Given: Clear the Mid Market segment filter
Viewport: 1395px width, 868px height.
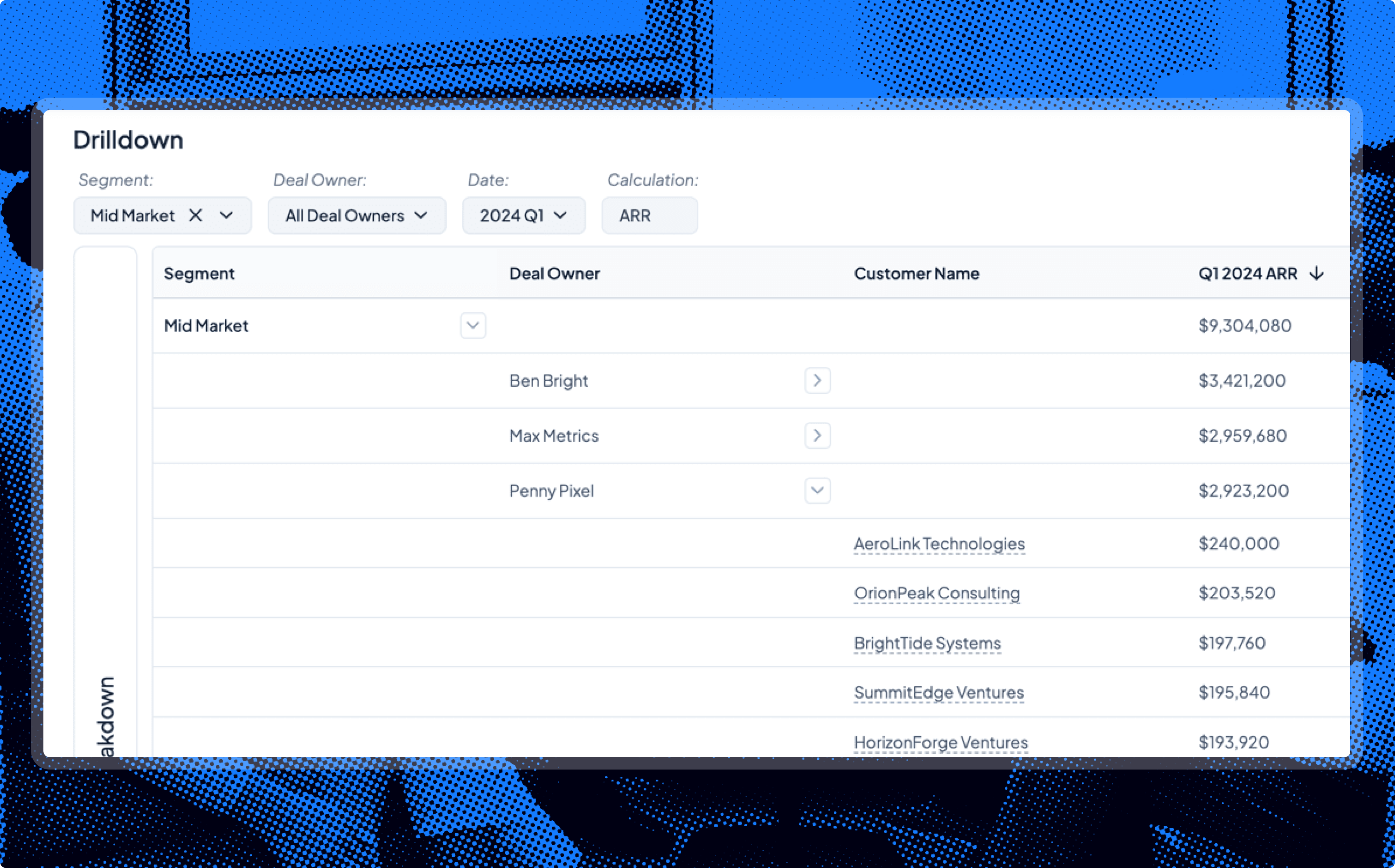Looking at the screenshot, I should pos(195,215).
